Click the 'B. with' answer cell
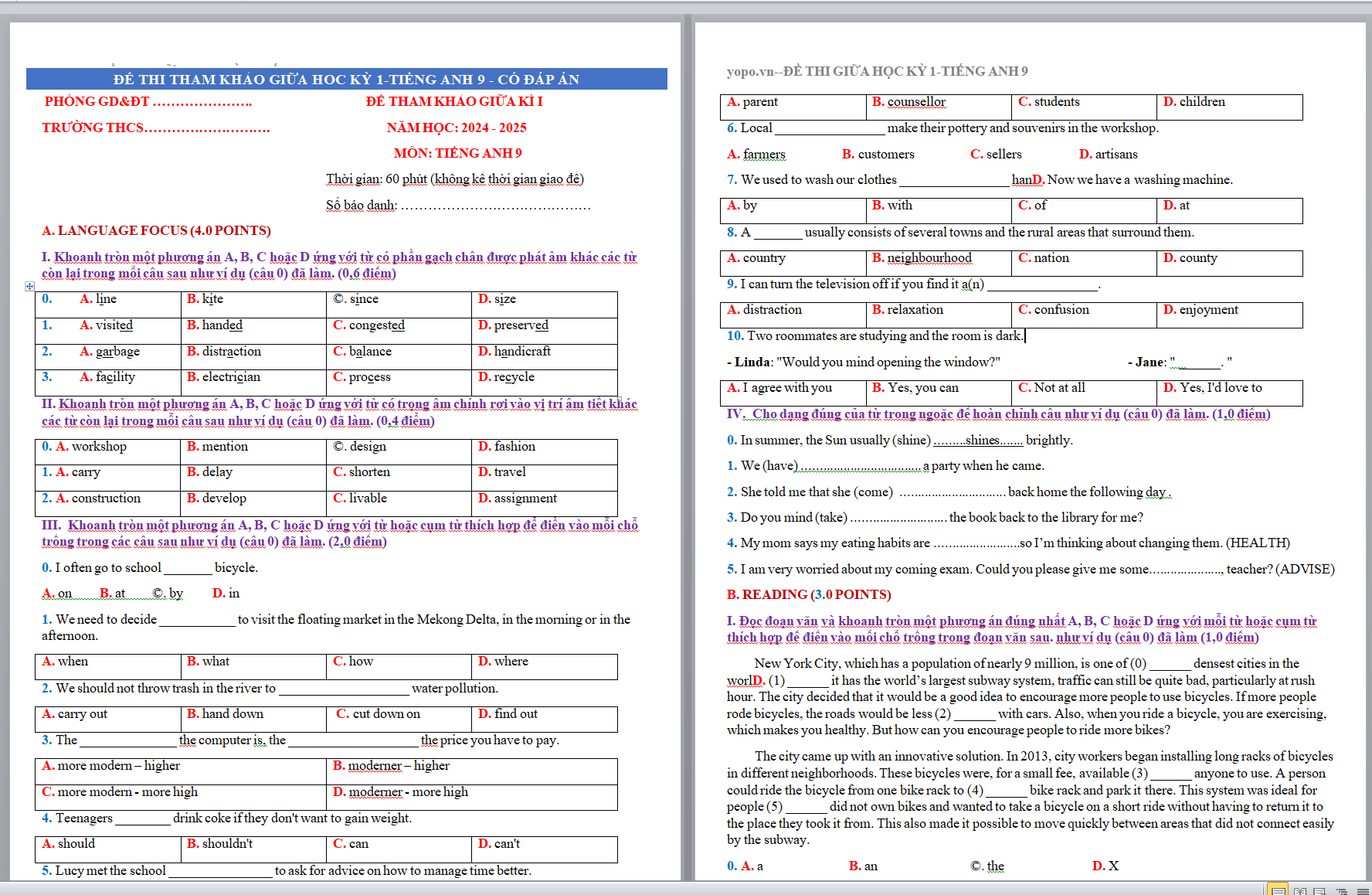The width and height of the screenshot is (1372, 895). pos(939,211)
